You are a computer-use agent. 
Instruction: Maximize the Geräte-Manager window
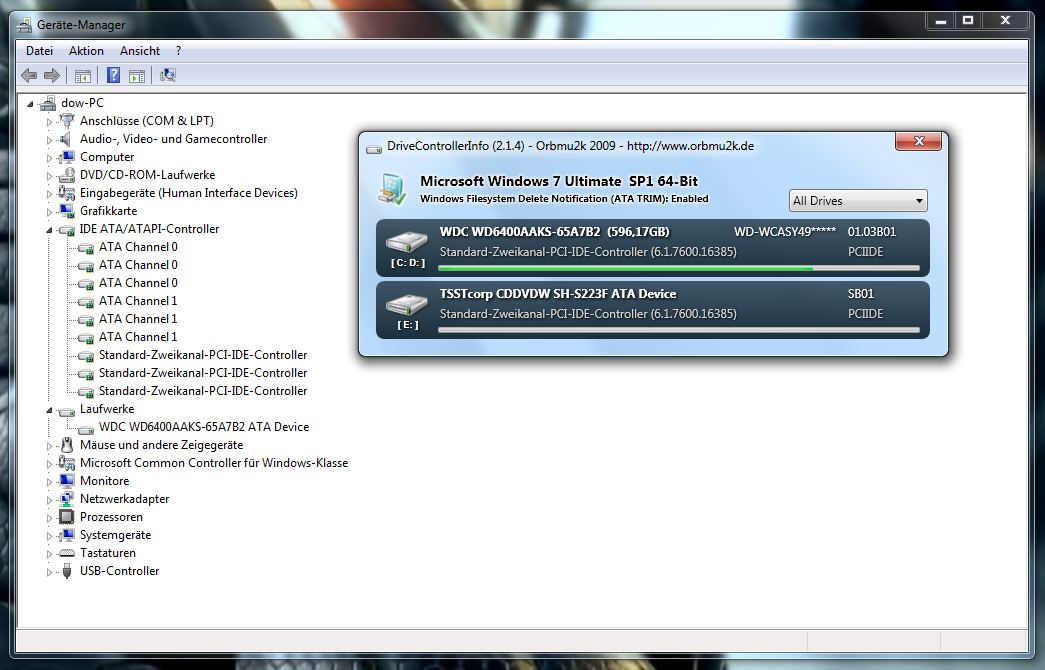pos(968,21)
